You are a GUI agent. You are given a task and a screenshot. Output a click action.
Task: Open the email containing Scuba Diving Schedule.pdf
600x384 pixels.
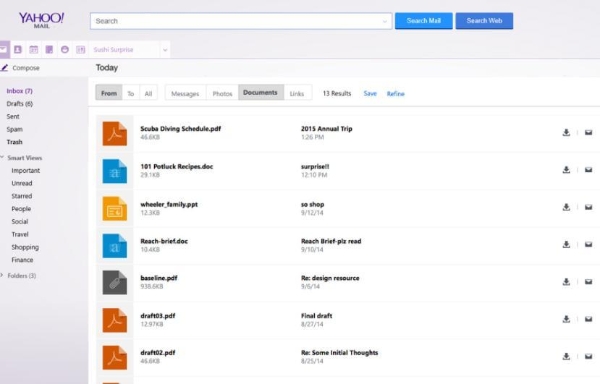click(589, 132)
